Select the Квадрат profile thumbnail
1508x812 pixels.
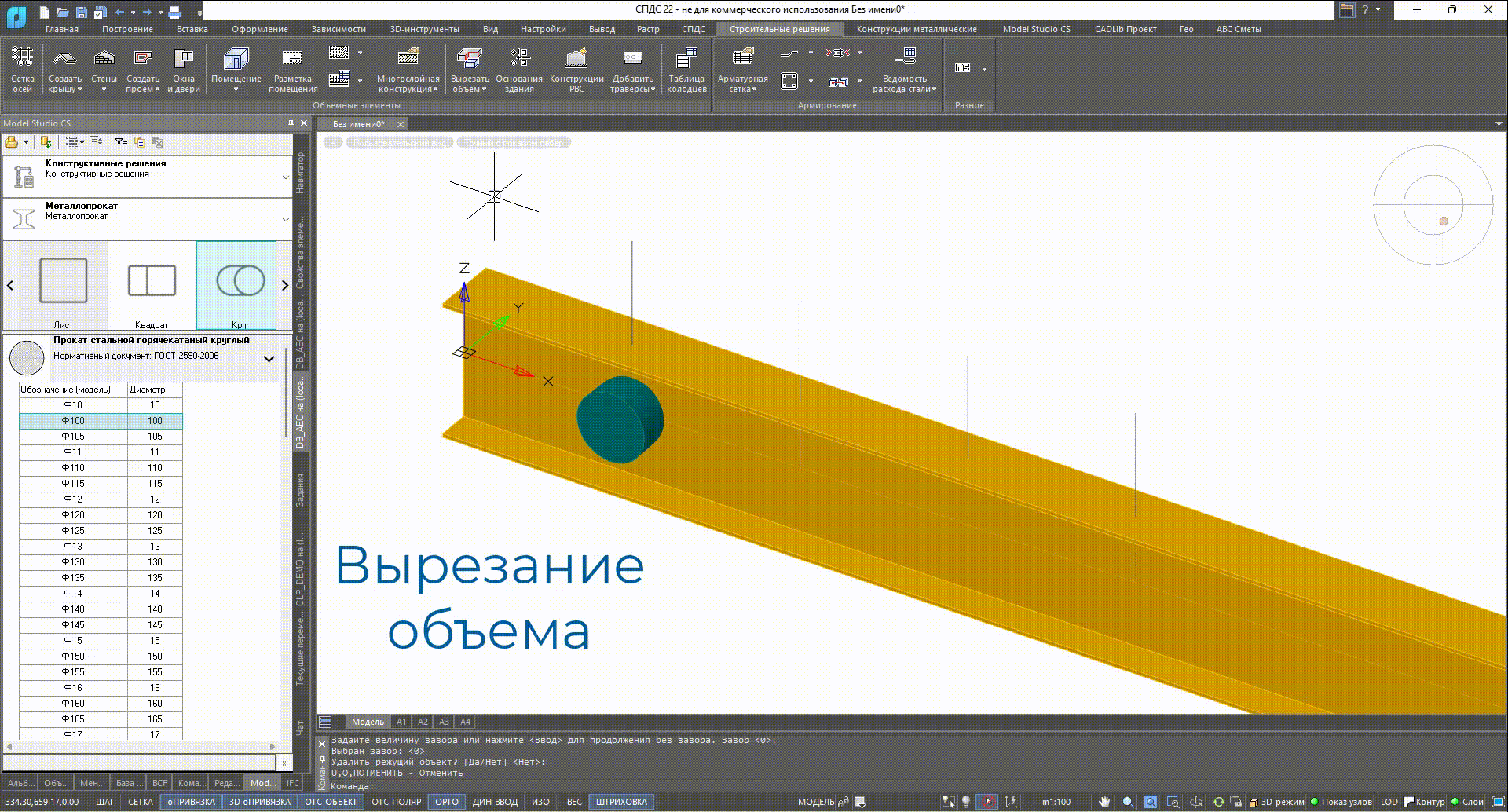coord(152,286)
